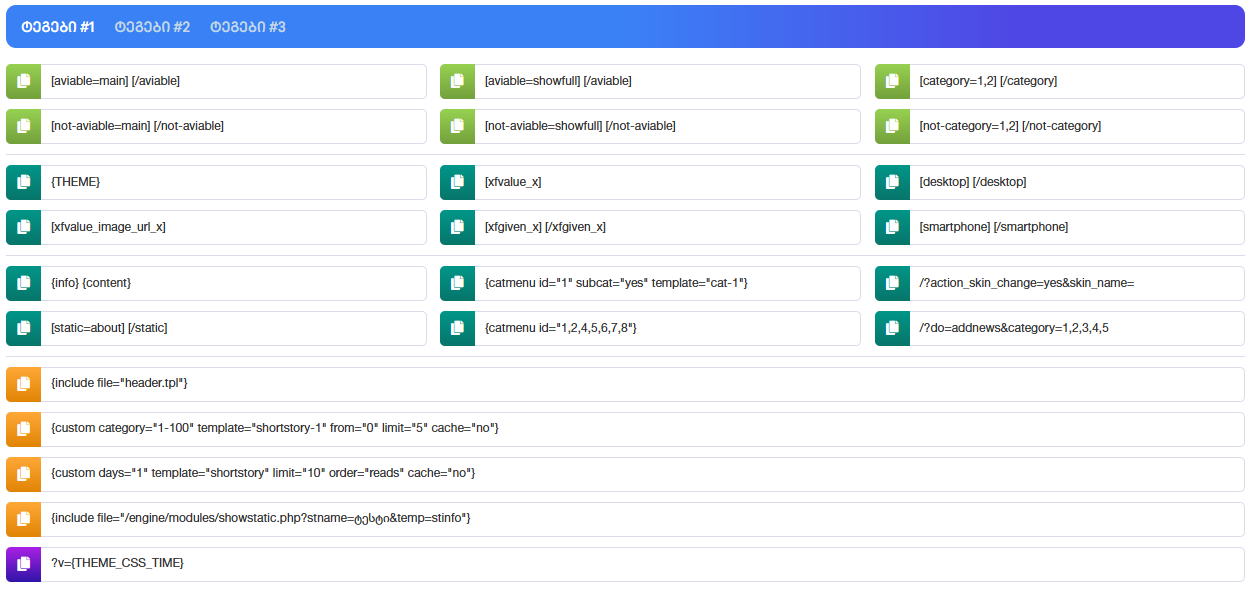Click the copy icon for [not-category=1,2]
This screenshot has width=1252, height=590.
point(892,126)
